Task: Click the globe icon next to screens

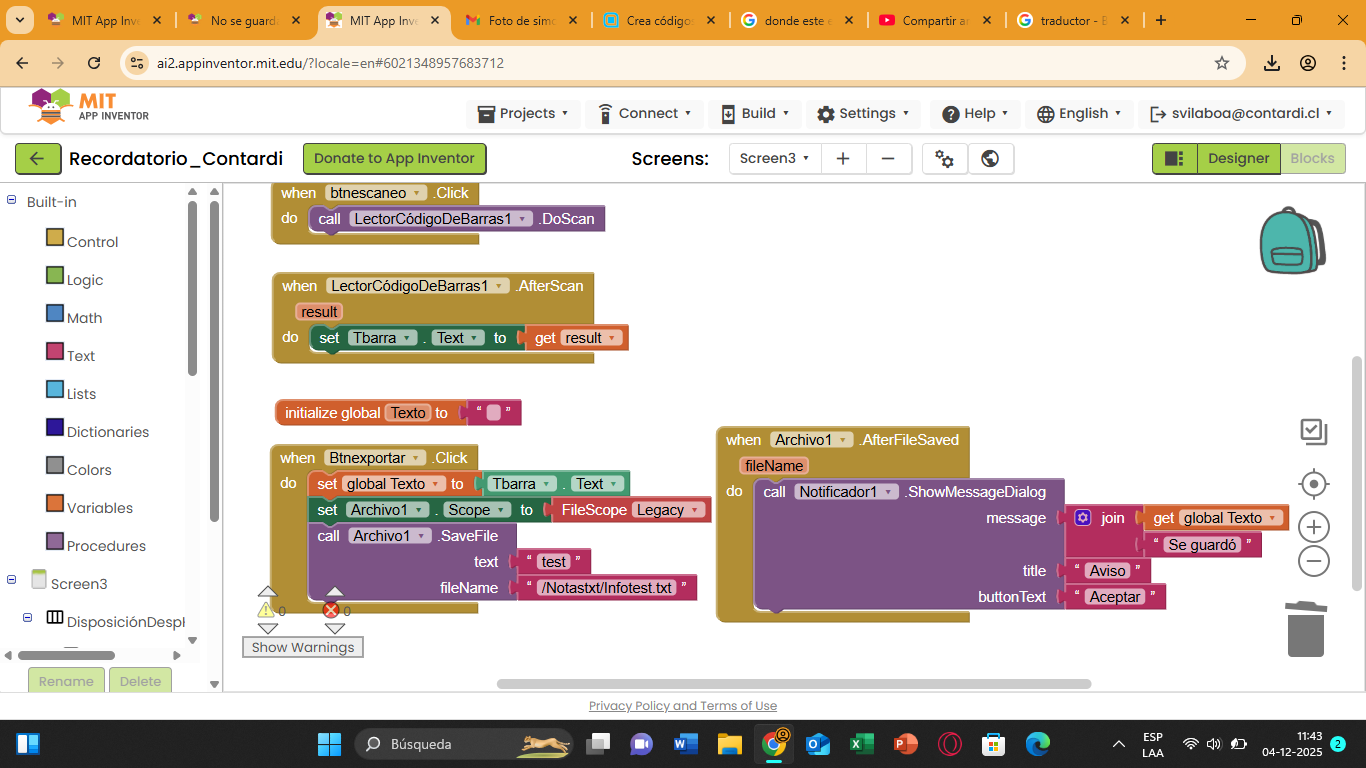Action: tap(990, 159)
